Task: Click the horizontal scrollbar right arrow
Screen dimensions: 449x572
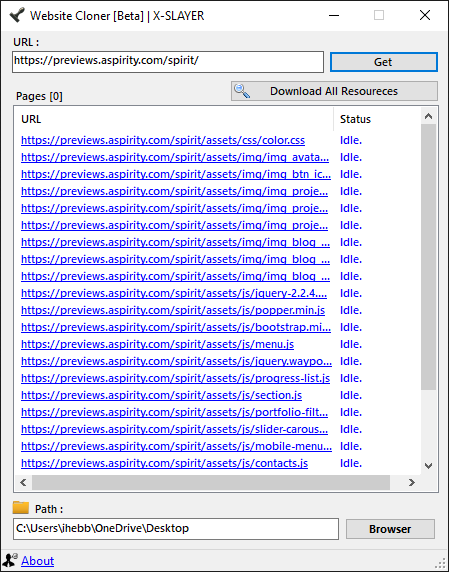Action: [412, 483]
